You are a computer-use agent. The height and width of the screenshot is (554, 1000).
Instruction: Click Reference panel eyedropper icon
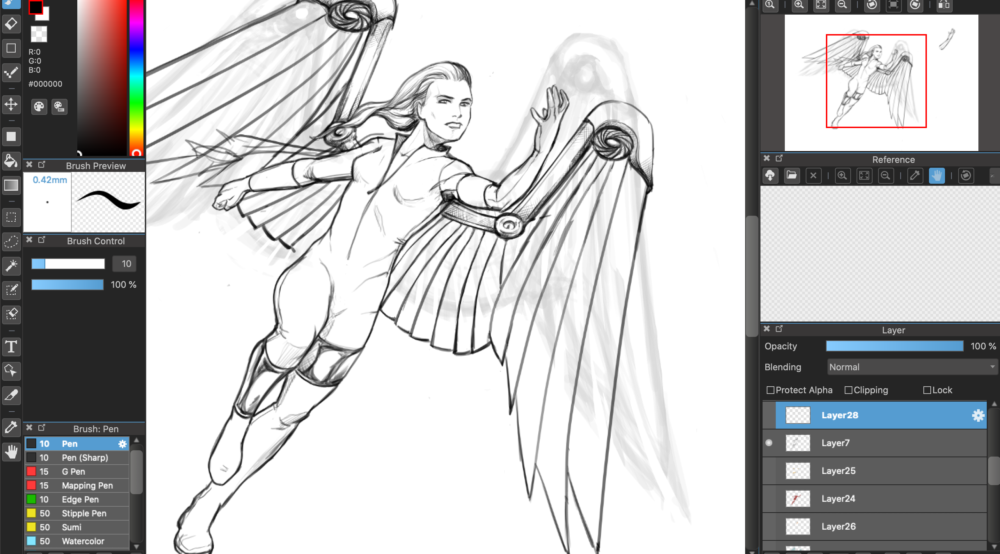point(914,175)
